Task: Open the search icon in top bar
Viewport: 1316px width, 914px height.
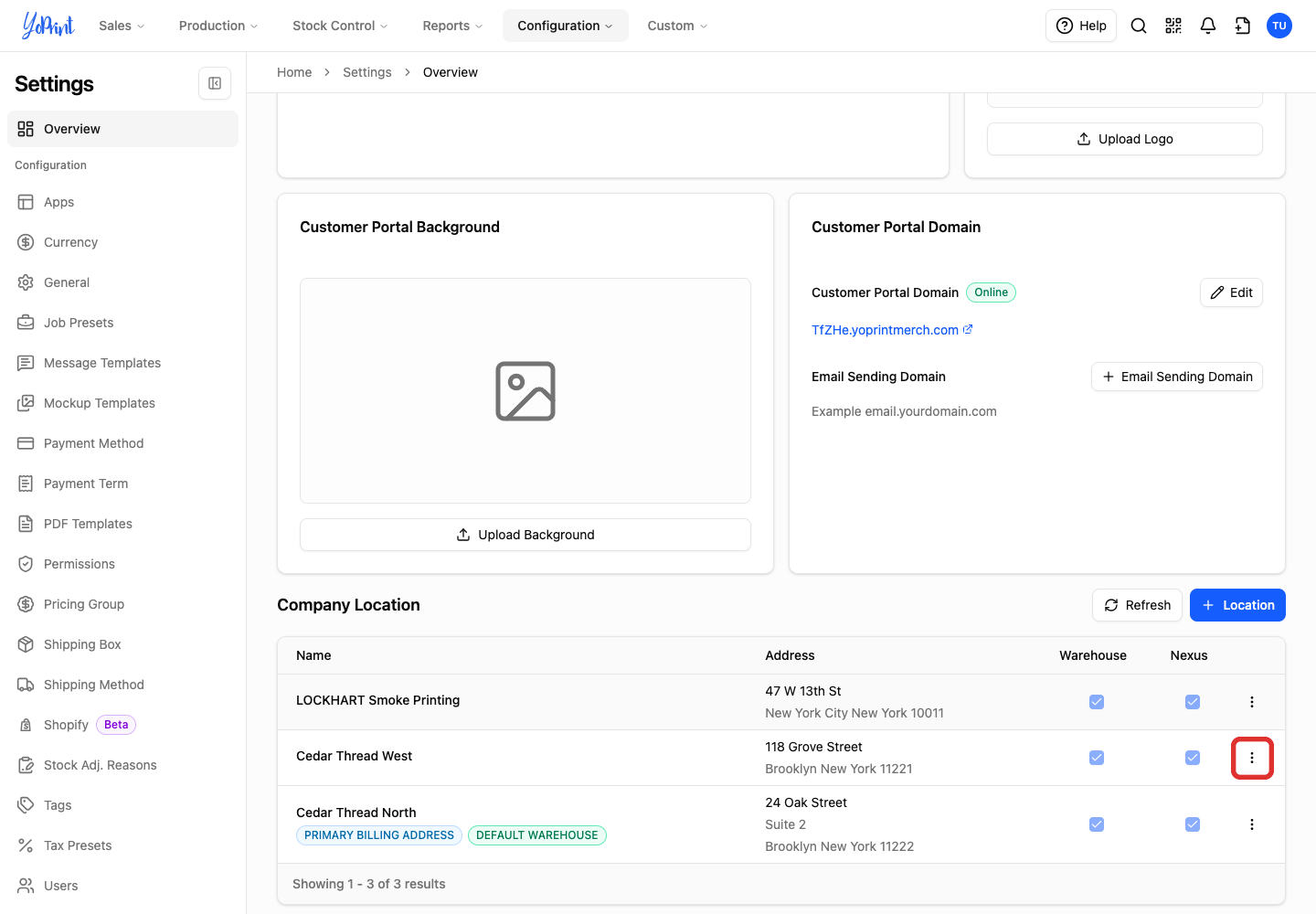Action: pos(1139,26)
